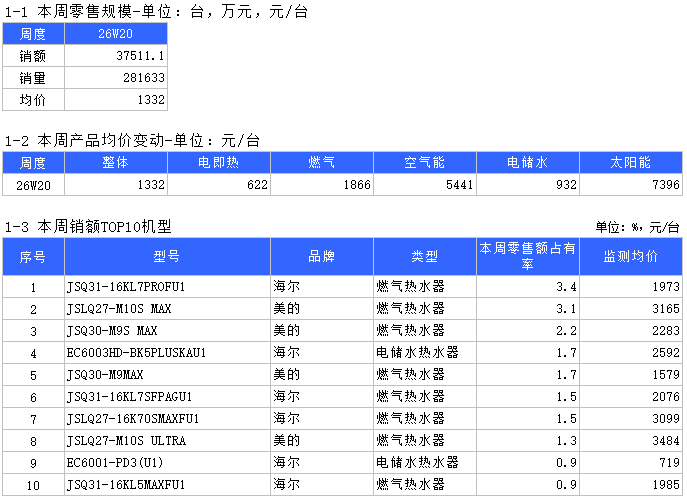Click the monitored price 2283
Screen dimensions: 687x500
[666, 330]
